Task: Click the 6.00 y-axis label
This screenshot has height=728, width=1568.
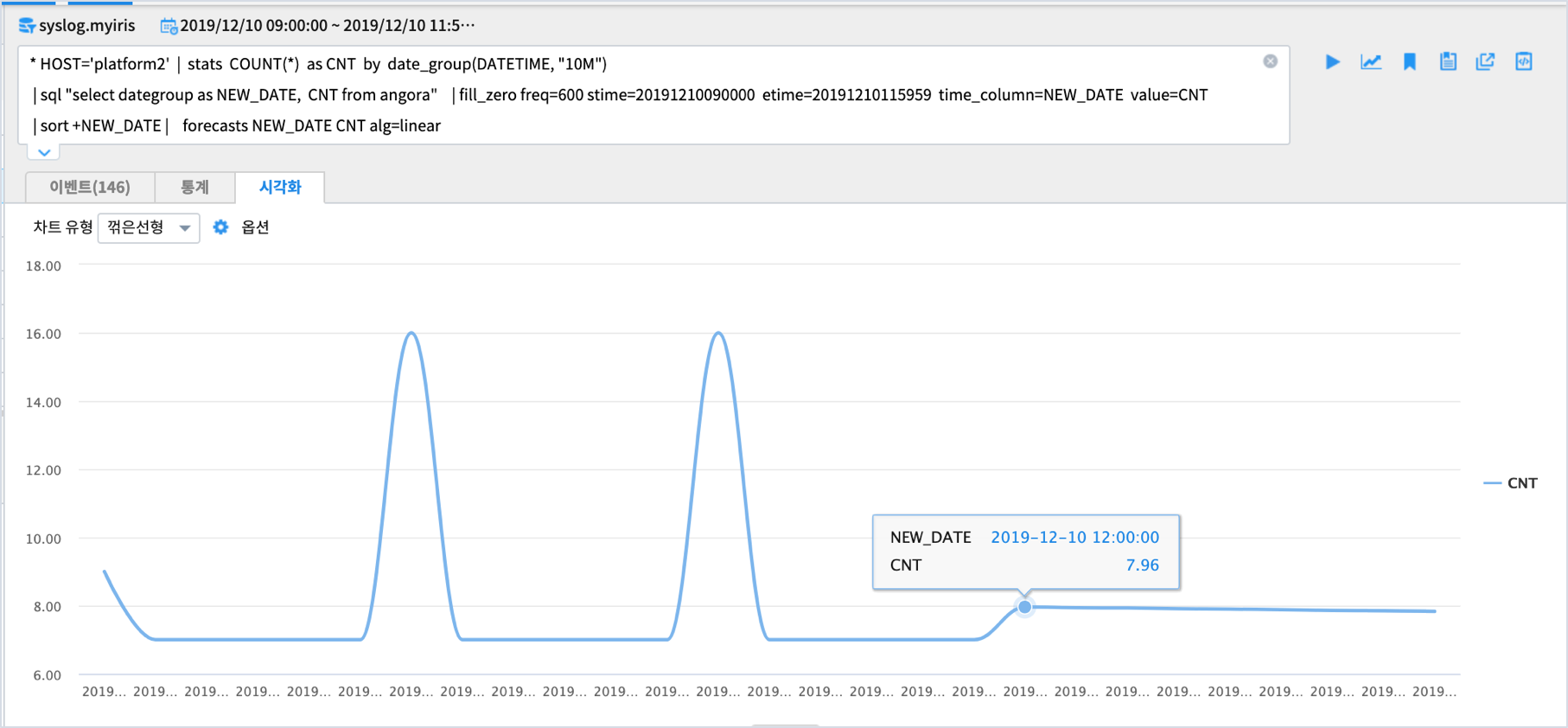Action: 47,675
